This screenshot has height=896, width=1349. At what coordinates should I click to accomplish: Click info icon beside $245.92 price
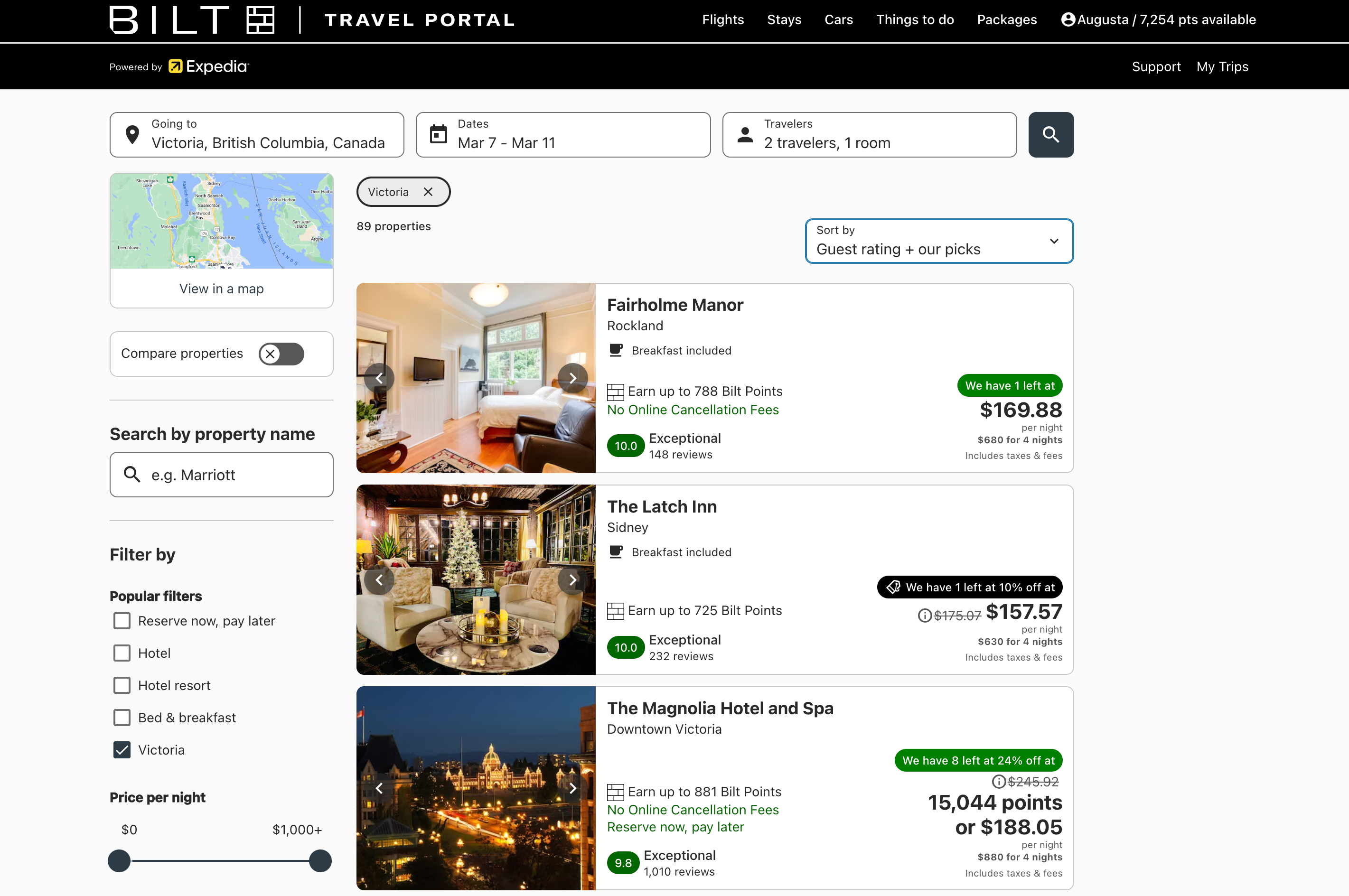tap(998, 781)
